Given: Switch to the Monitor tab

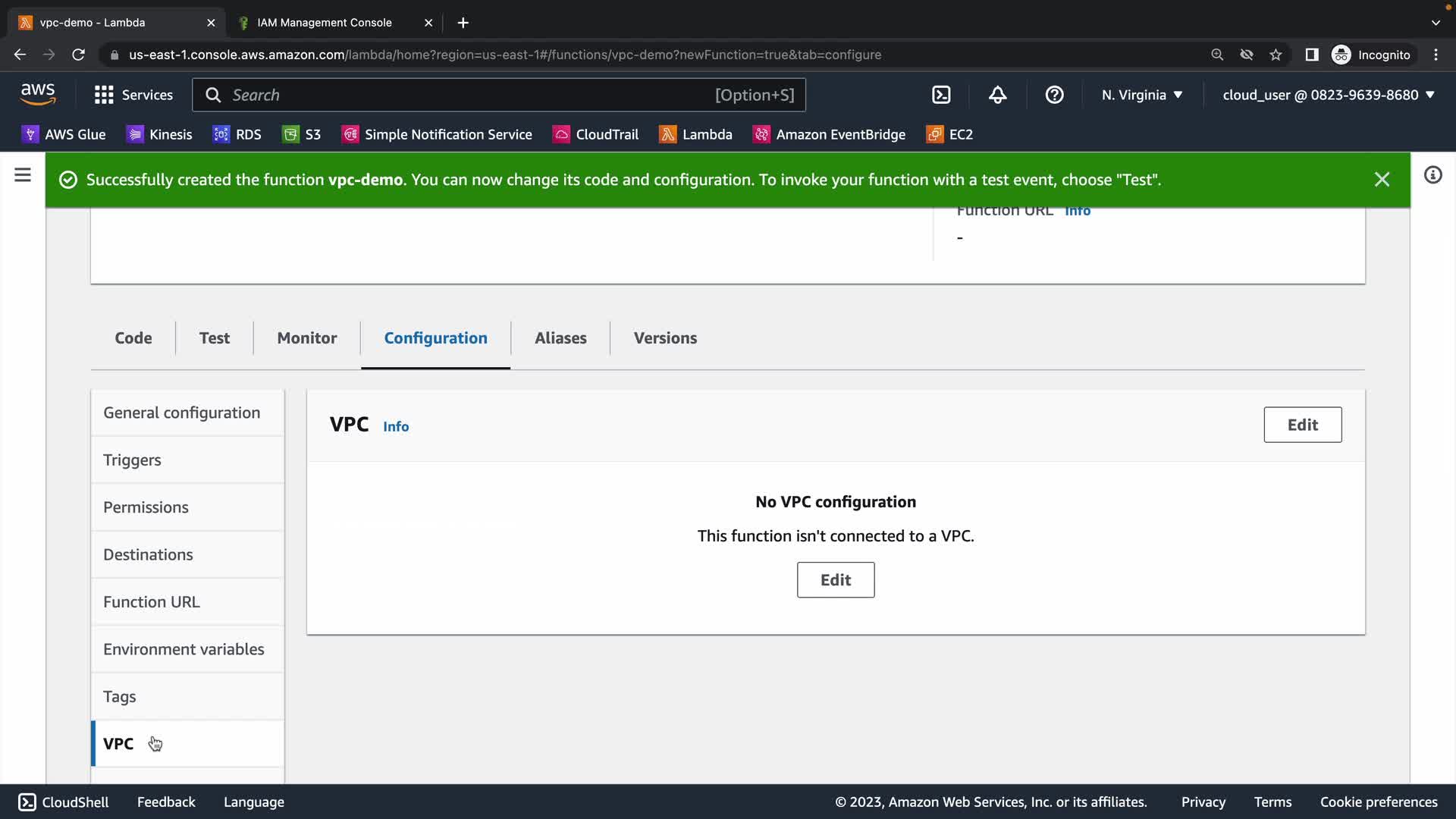Looking at the screenshot, I should (x=306, y=338).
